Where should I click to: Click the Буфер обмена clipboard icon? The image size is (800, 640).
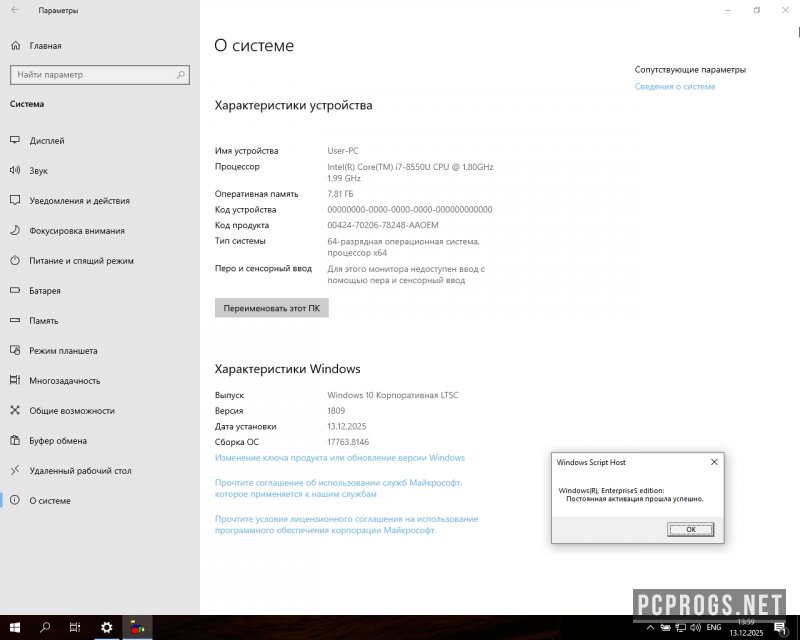[15, 440]
